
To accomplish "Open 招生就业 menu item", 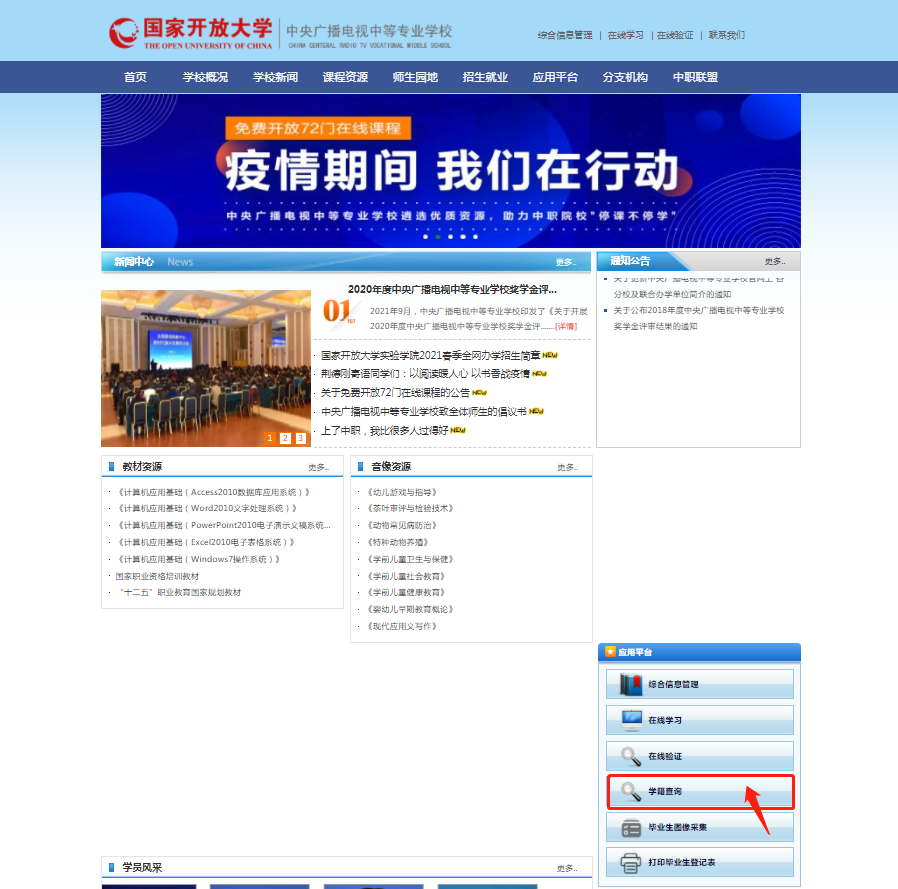I will pyautogui.click(x=485, y=77).
